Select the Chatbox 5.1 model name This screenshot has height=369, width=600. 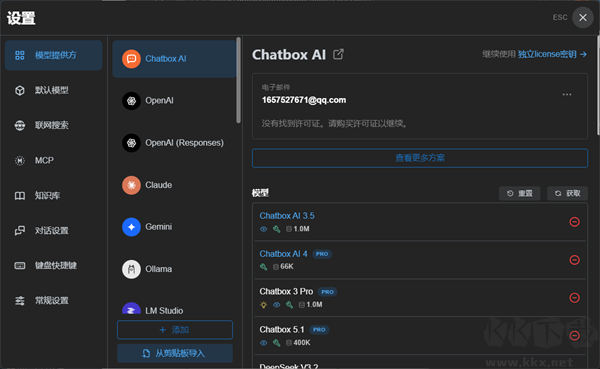coord(282,330)
